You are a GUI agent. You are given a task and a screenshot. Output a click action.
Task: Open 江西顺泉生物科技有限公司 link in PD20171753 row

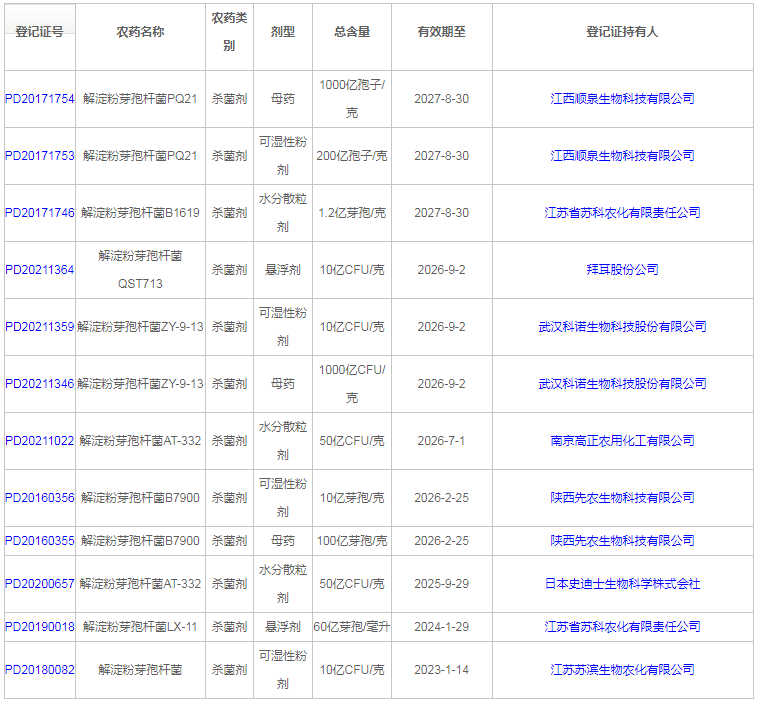point(622,156)
